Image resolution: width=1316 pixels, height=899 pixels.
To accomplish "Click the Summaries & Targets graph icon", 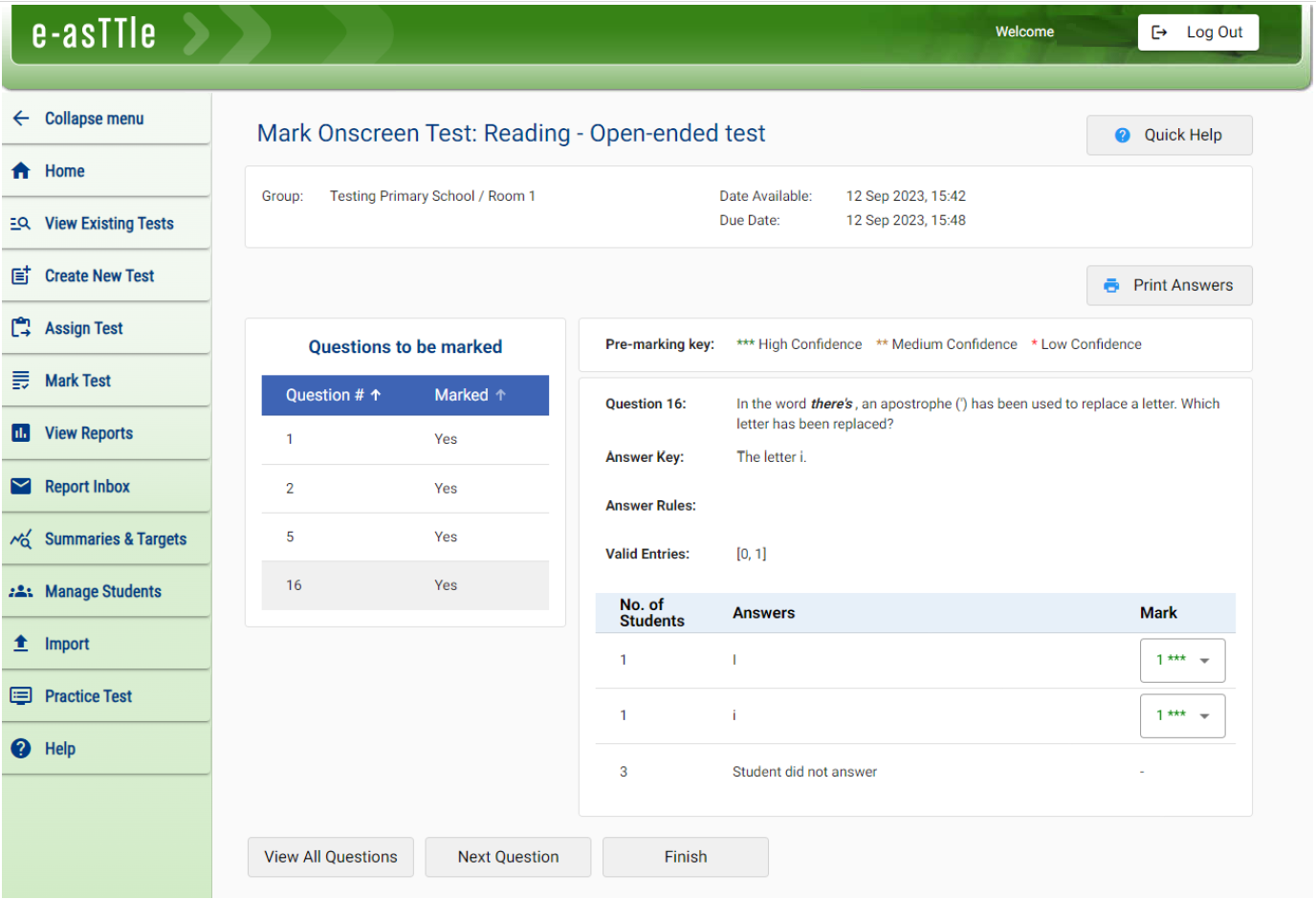I will (x=23, y=538).
